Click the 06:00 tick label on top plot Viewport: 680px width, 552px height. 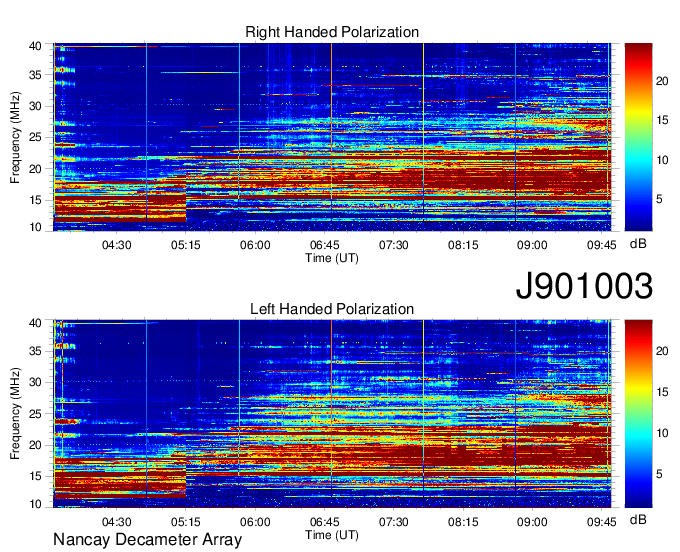point(255,245)
